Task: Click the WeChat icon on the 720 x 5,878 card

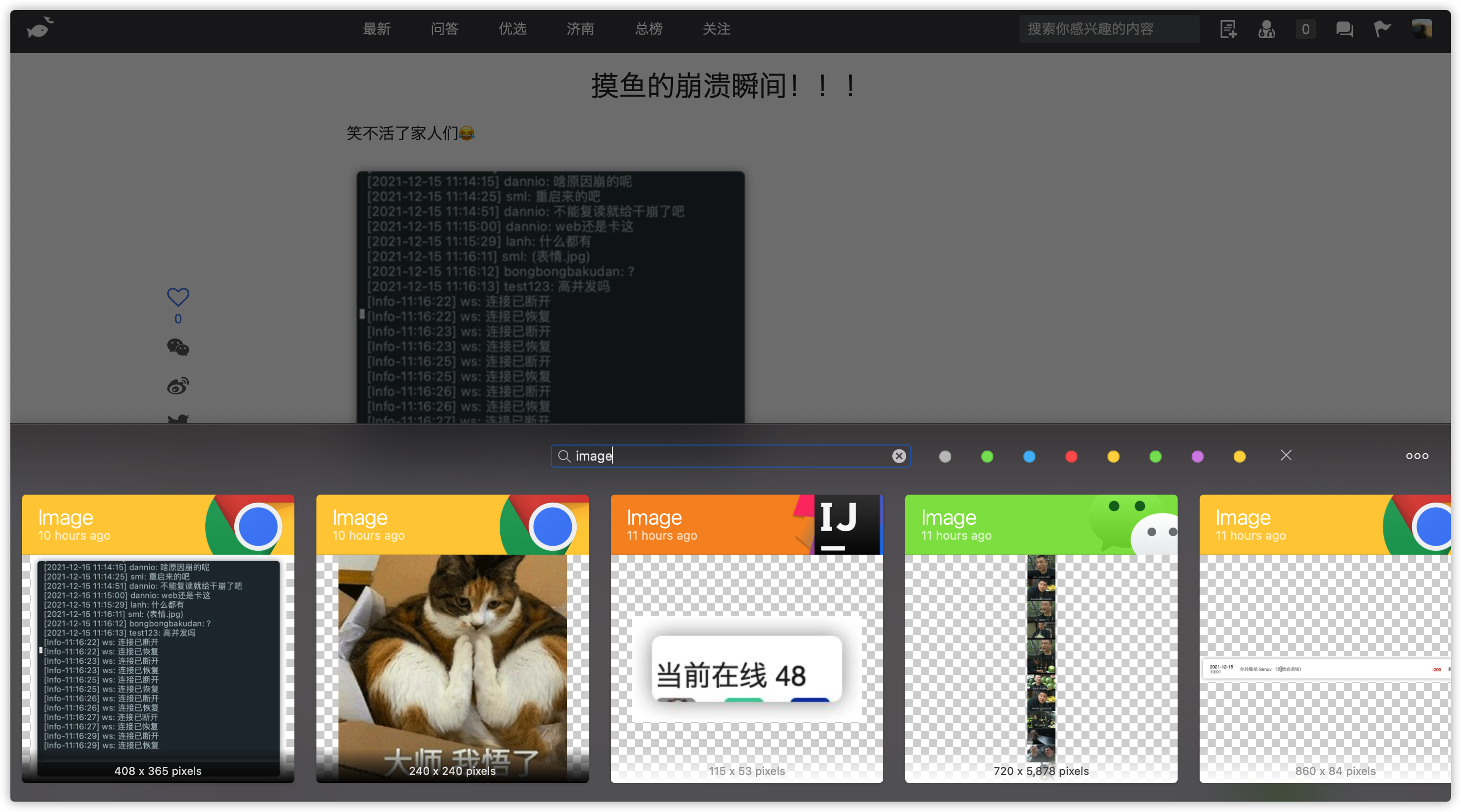Action: (1133, 524)
